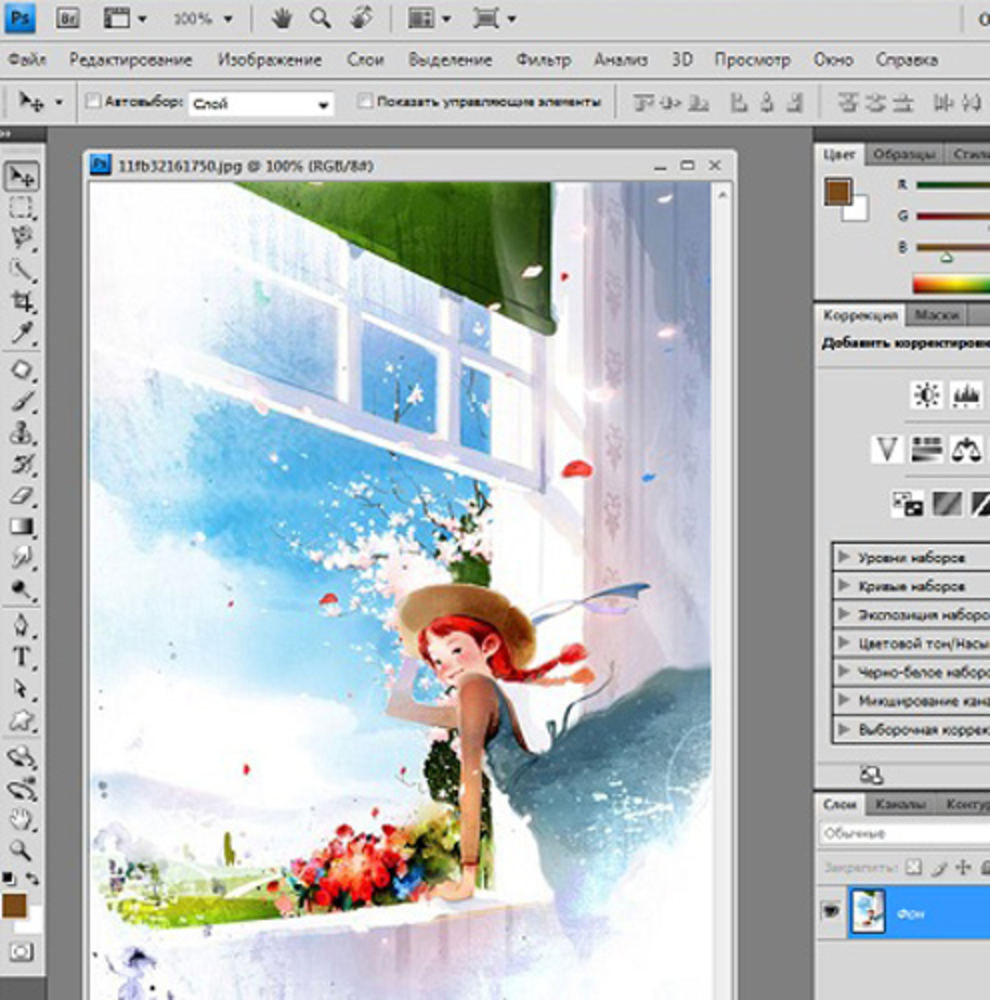
Task: Enable the Автовыбор checkbox
Action: click(x=94, y=101)
